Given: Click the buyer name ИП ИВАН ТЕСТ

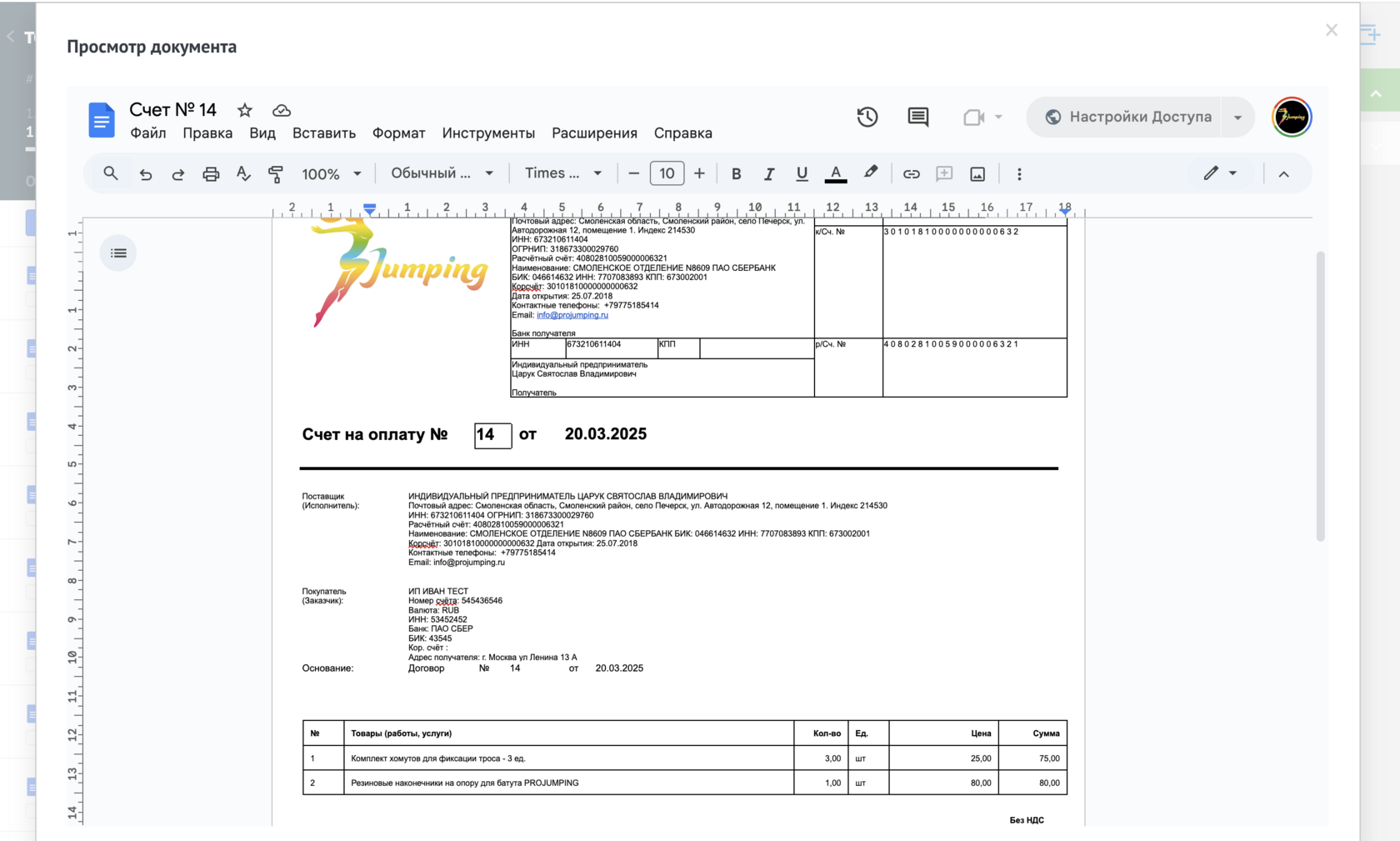Looking at the screenshot, I should pos(438,591).
